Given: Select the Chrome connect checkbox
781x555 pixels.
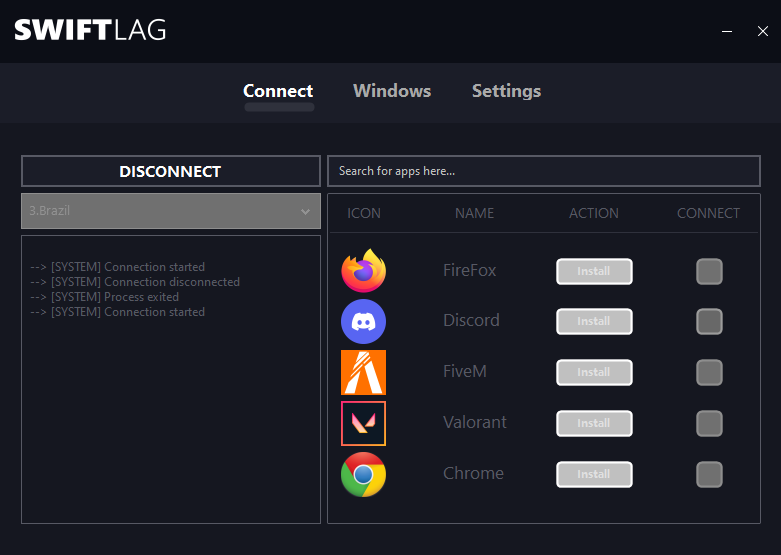Looking at the screenshot, I should pyautogui.click(x=709, y=474).
